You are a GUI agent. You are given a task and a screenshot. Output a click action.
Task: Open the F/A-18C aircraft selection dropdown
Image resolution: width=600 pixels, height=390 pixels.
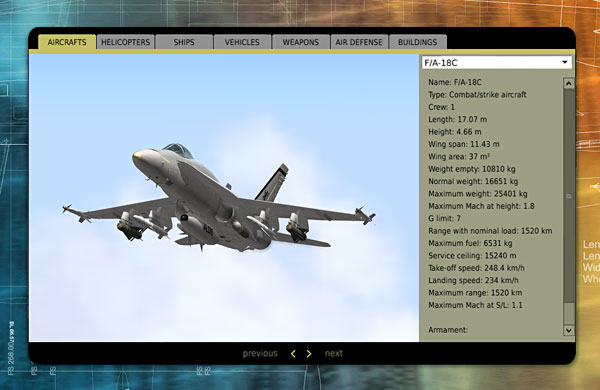[497, 62]
